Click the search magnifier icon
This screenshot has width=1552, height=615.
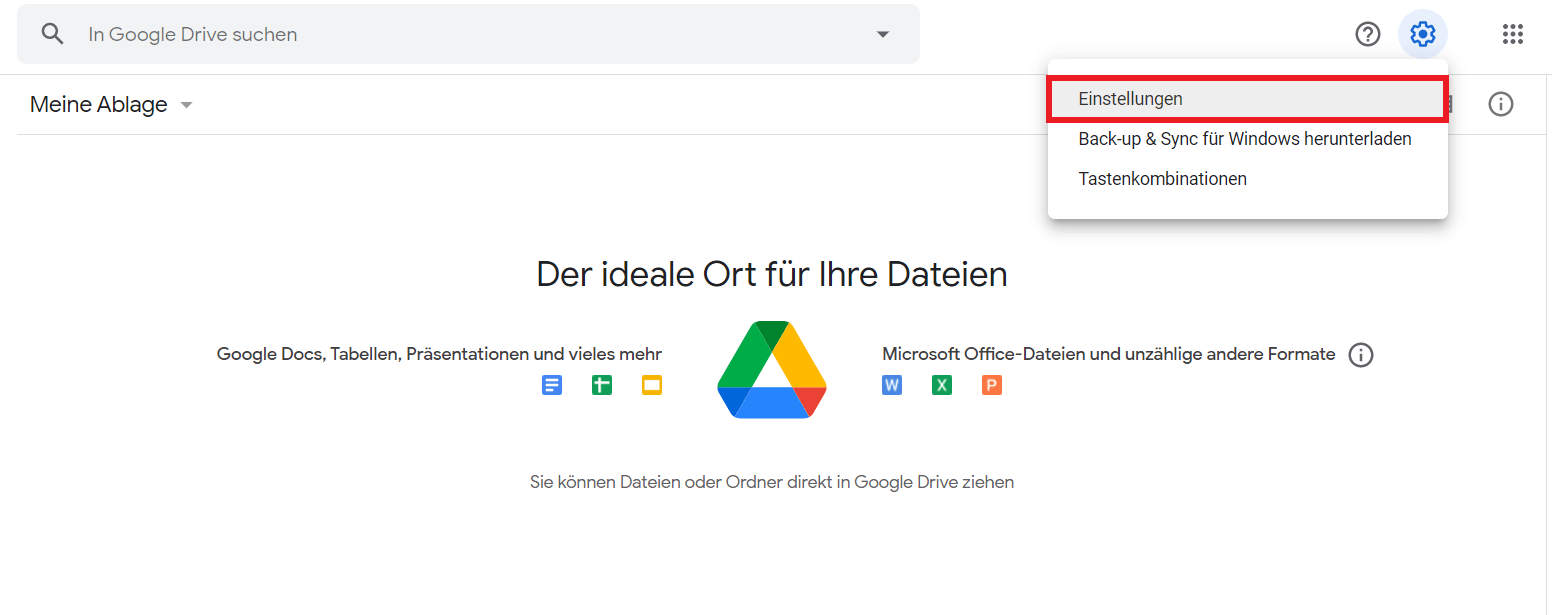click(x=53, y=34)
